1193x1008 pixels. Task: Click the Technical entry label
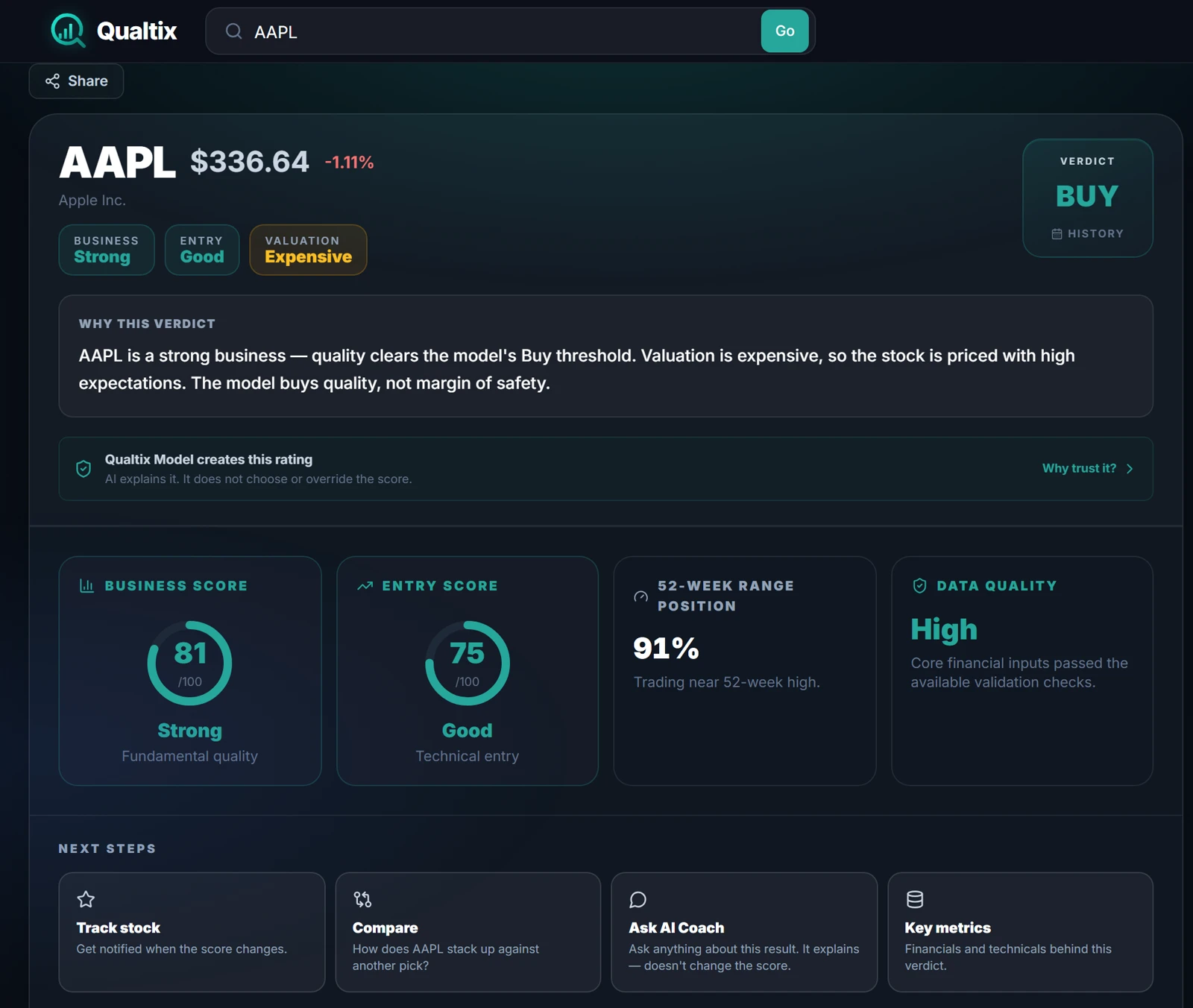(x=468, y=756)
